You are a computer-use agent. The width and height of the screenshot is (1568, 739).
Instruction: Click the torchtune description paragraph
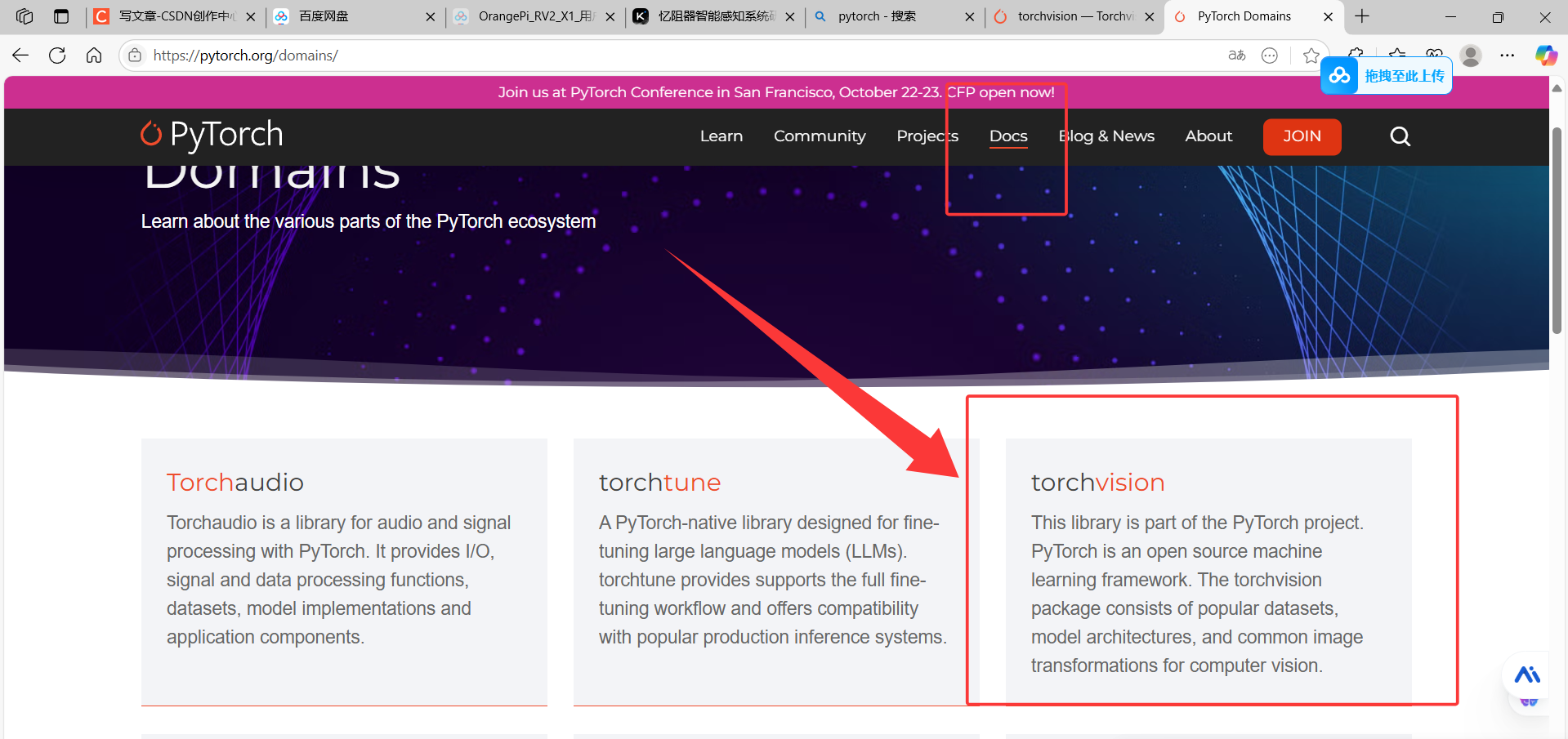pyautogui.click(x=773, y=580)
